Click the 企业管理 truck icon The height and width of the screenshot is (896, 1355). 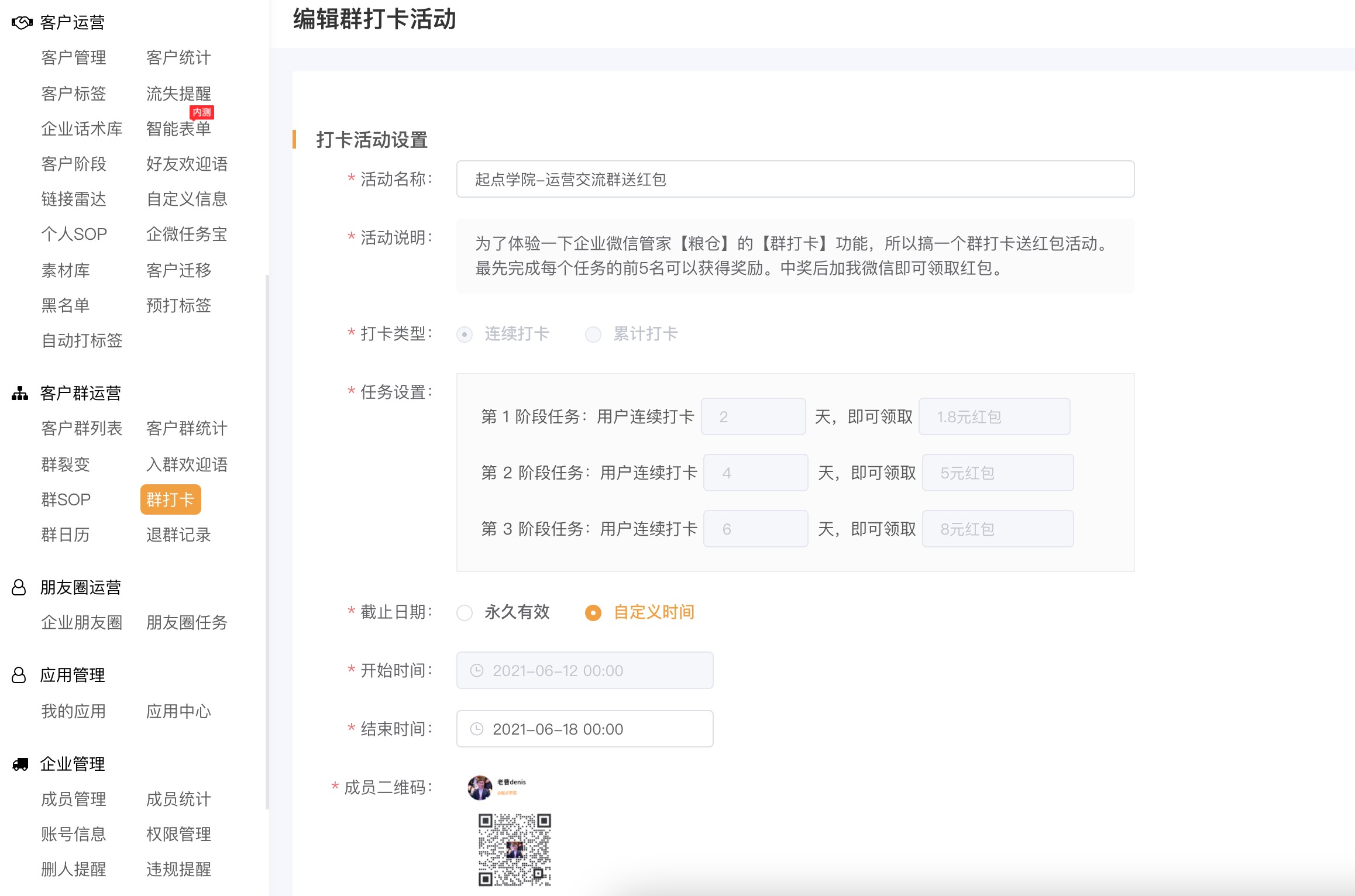coord(20,763)
